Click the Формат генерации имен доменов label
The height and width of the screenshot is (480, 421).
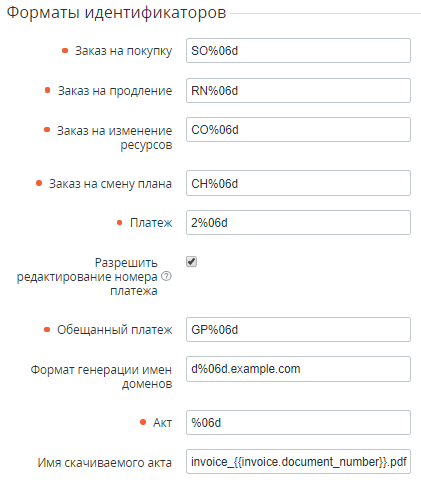[101, 377]
